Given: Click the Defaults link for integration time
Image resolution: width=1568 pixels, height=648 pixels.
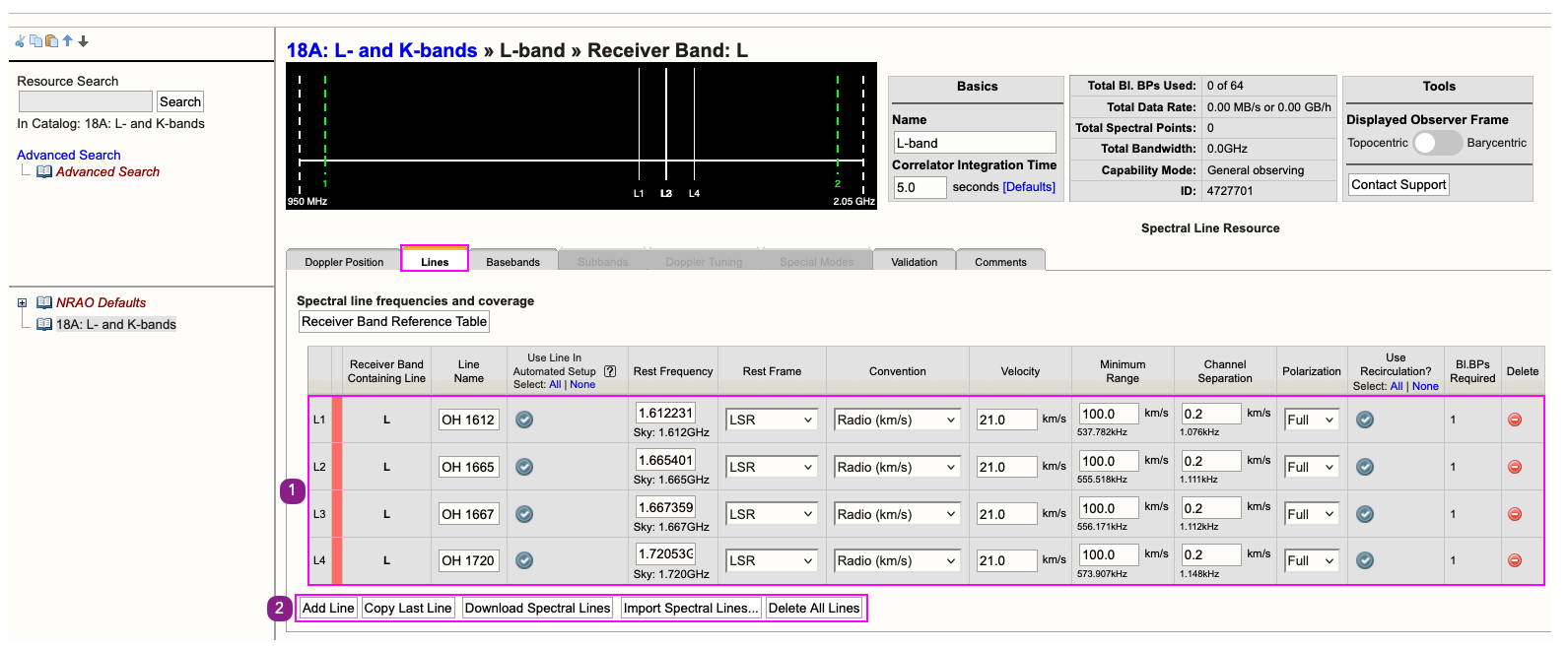Looking at the screenshot, I should click(1029, 187).
